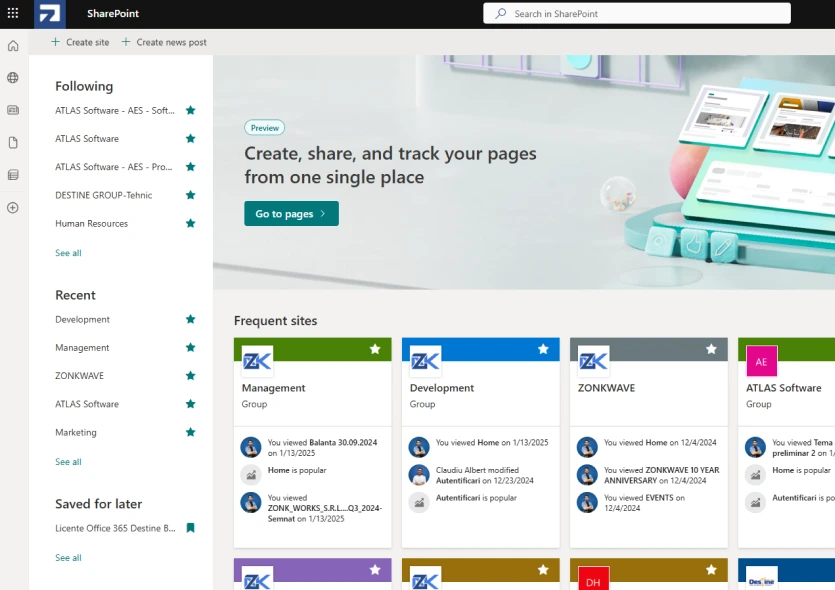Open the globe My sites icon
835x590 pixels.
pos(13,78)
